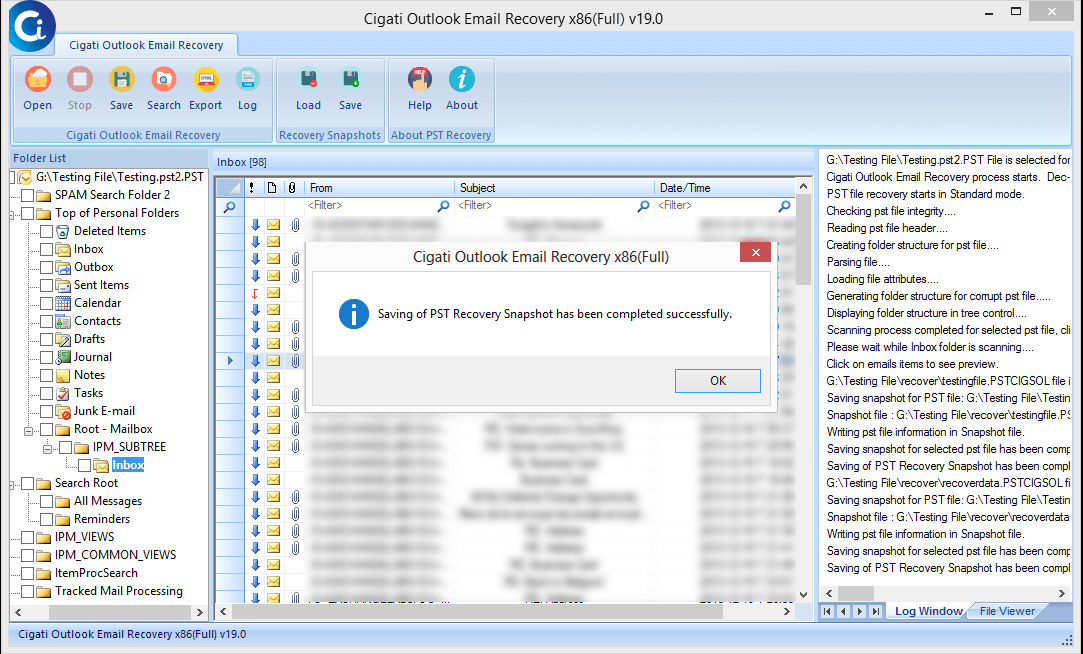Check the Deleted Items folder checkbox
1083x654 pixels.
click(x=46, y=231)
